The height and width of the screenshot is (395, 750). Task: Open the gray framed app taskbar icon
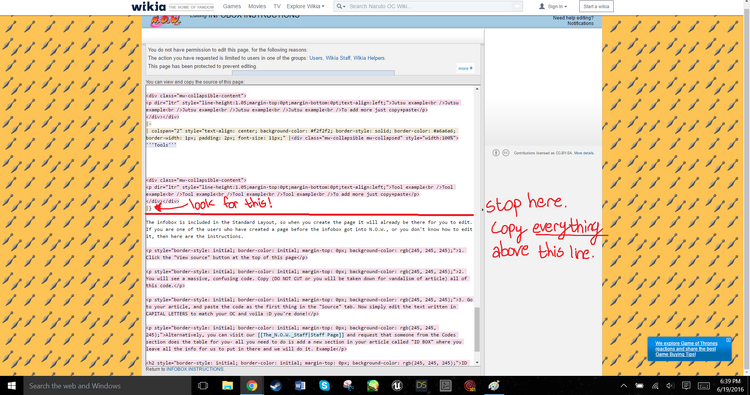point(445,385)
